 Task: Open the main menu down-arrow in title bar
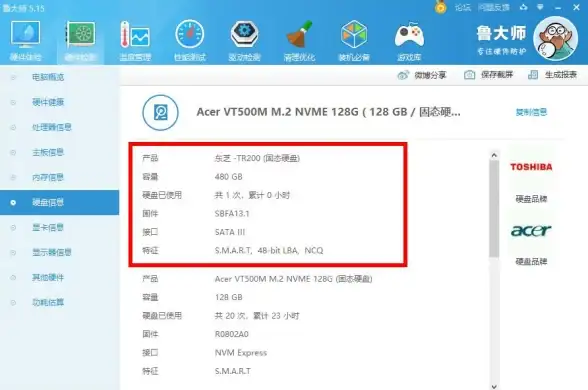[540, 7]
